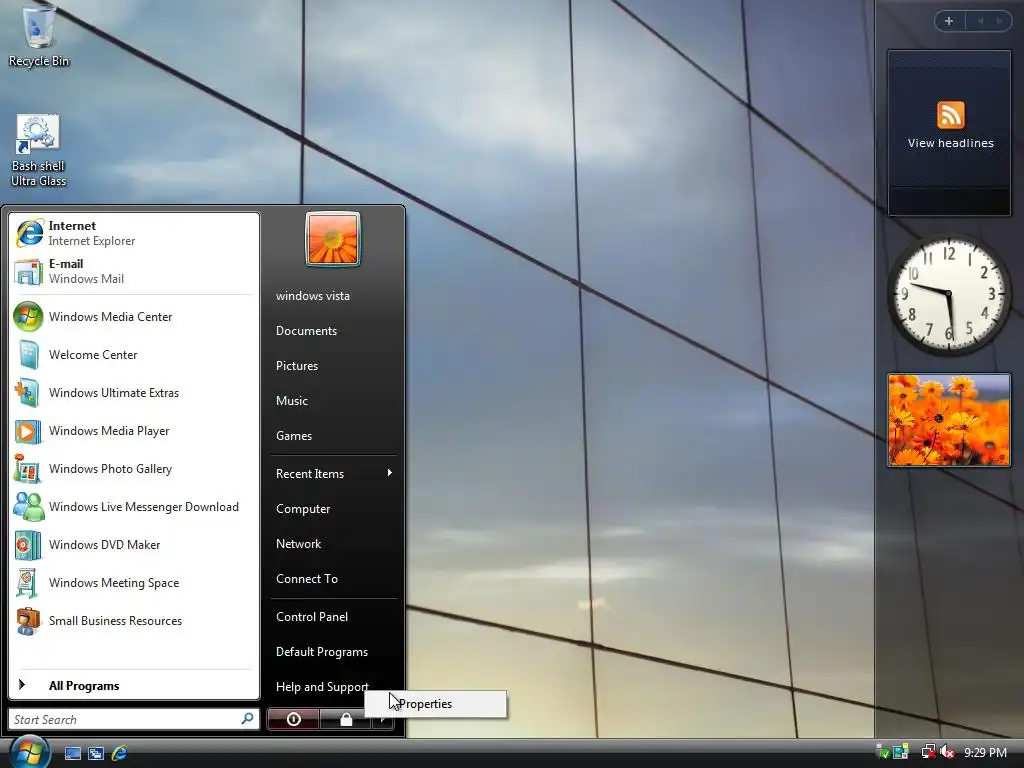Click the analog clock gadget
The height and width of the screenshot is (768, 1024).
click(x=949, y=295)
